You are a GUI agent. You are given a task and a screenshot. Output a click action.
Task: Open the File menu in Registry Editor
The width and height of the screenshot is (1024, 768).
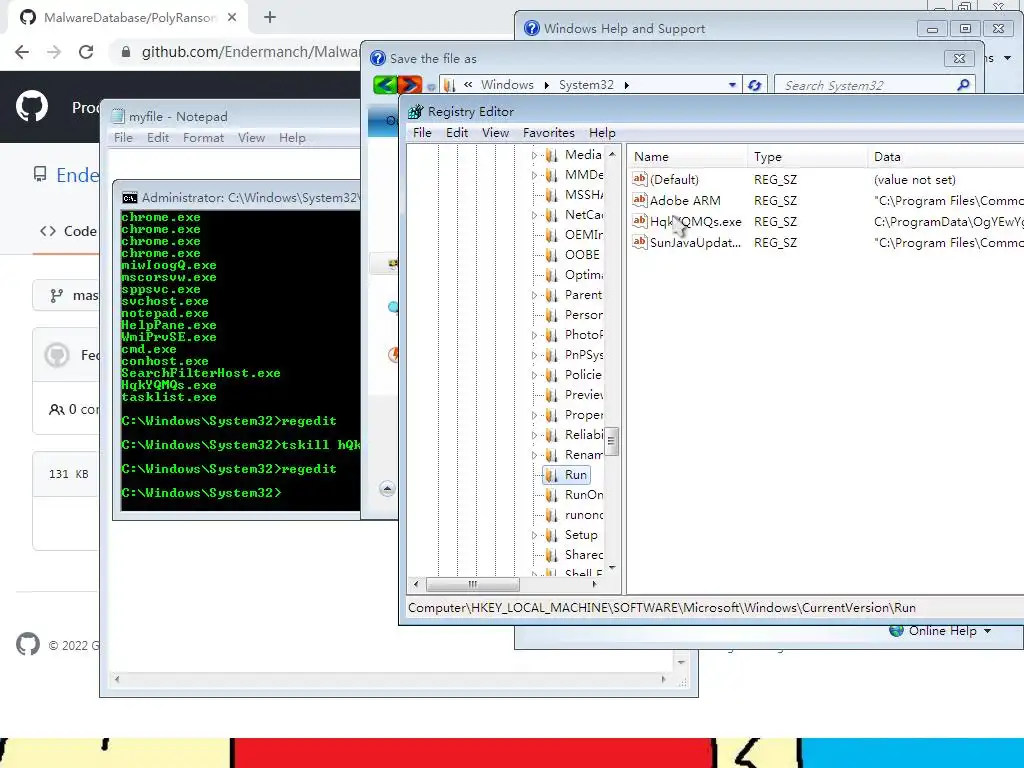click(422, 133)
